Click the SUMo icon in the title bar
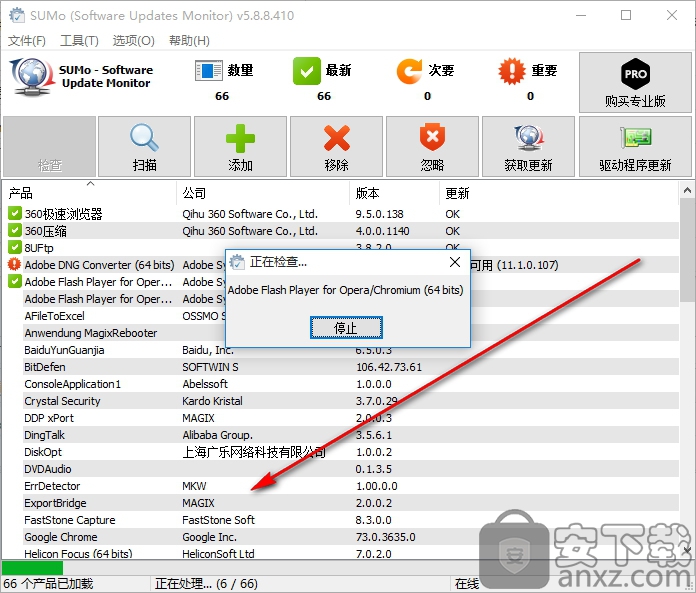The width and height of the screenshot is (696, 593). [x=17, y=15]
